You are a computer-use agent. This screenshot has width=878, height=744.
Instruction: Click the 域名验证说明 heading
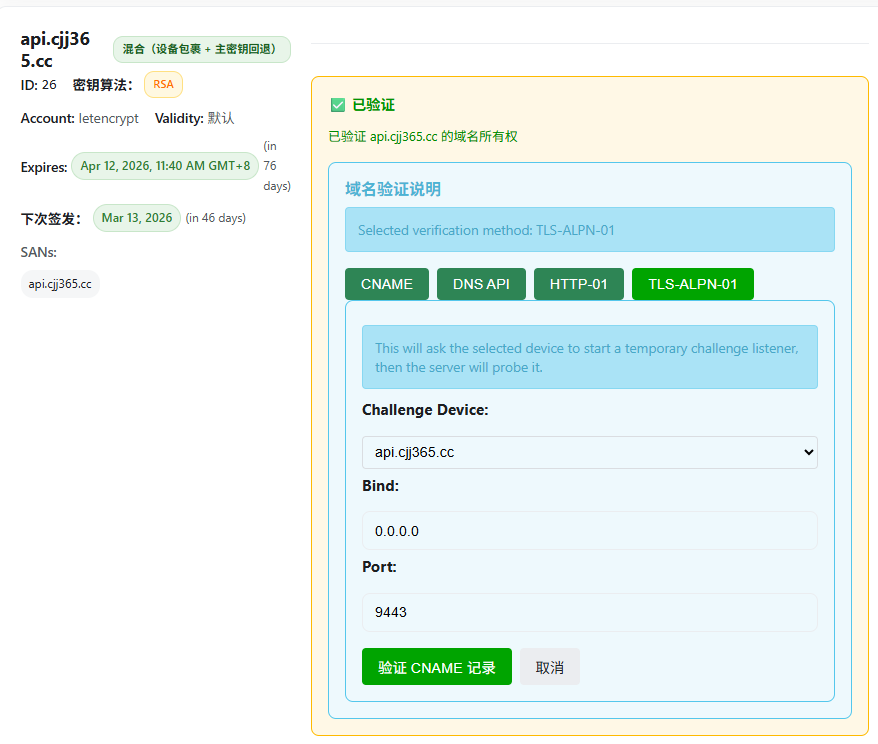point(393,189)
